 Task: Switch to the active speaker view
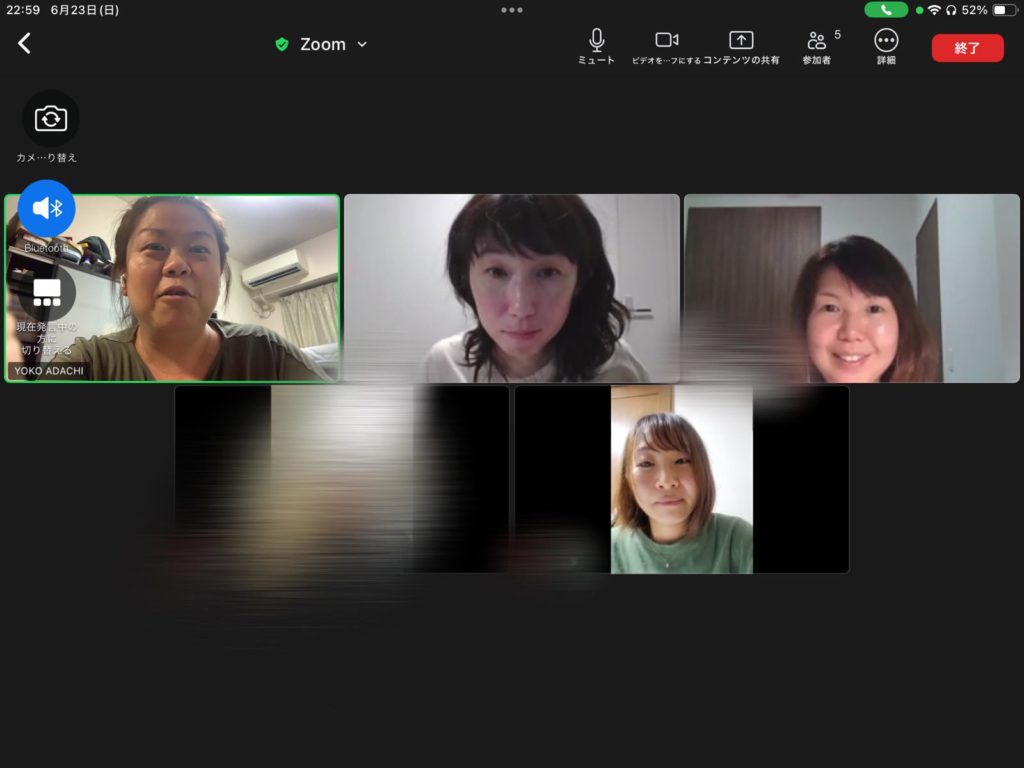pyautogui.click(x=47, y=293)
